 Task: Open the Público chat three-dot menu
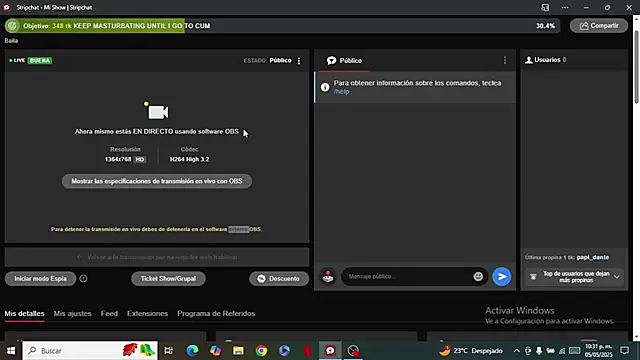pos(505,60)
